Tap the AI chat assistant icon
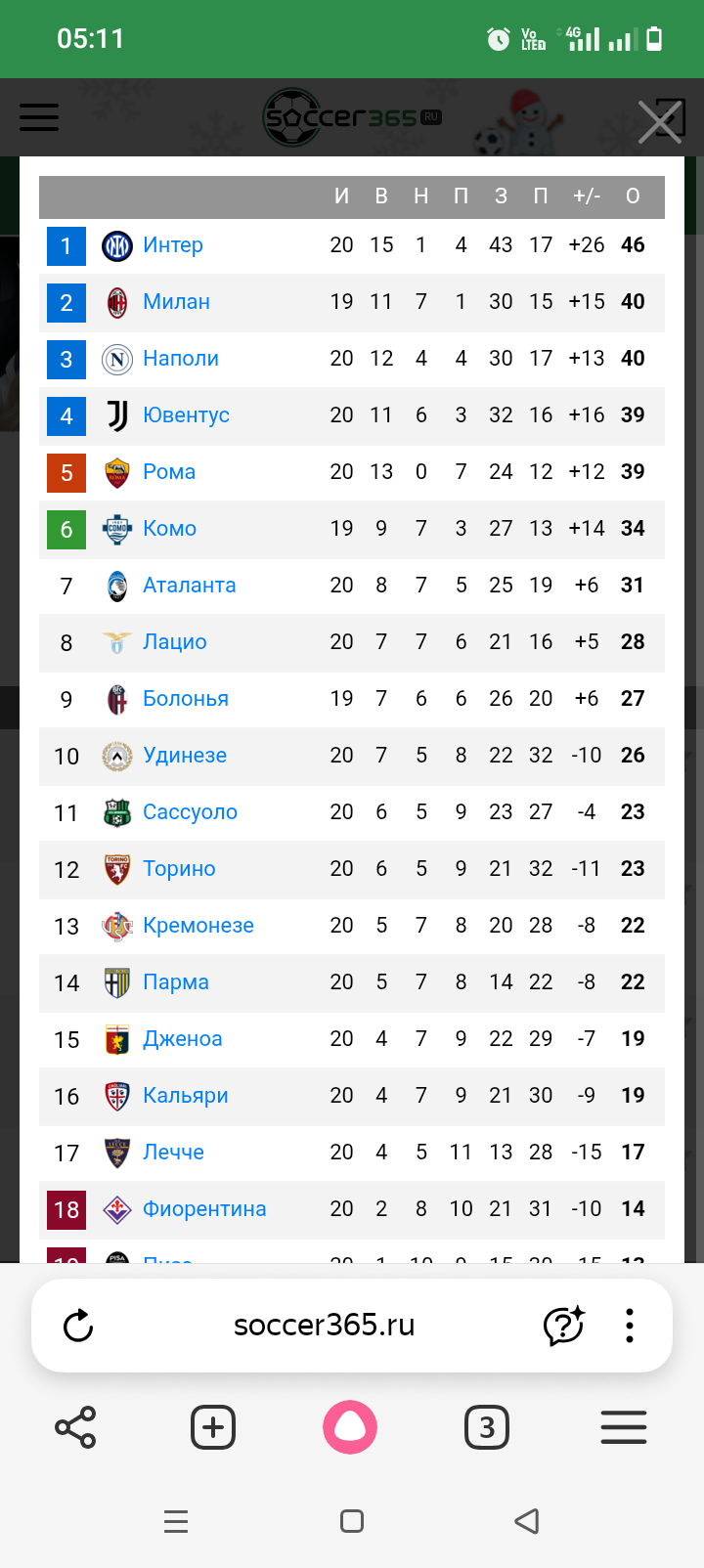704x1568 pixels. [563, 1326]
